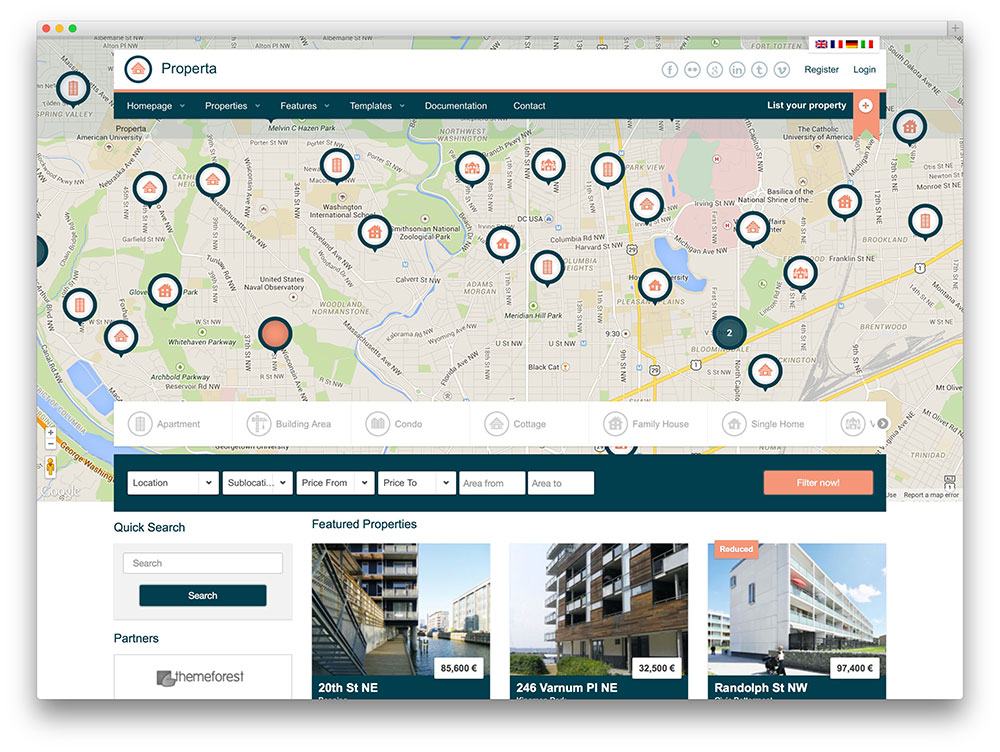Open the Facebook social icon
The height and width of the screenshot is (752, 1000).
(x=669, y=69)
